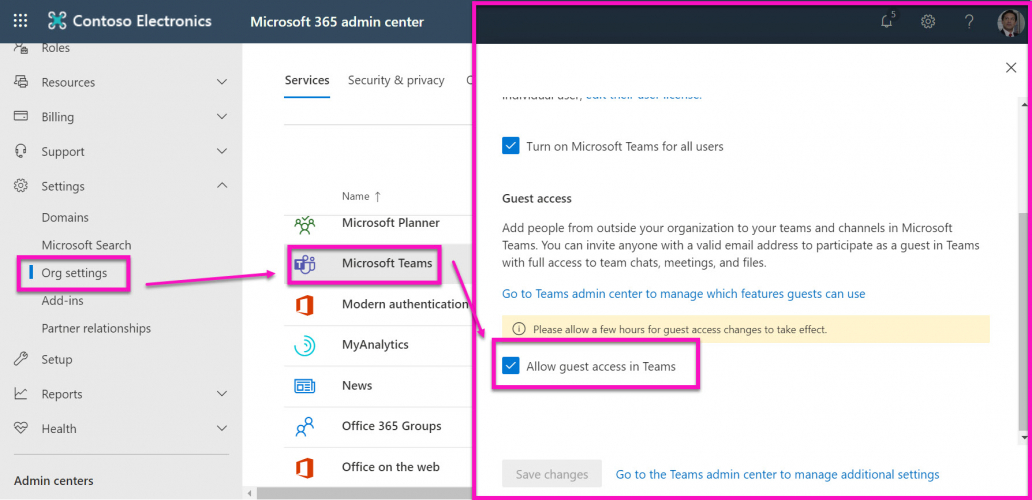Screen dimensions: 1032x500
Task: Close the Microsoft Teams settings panel
Action: pos(1011,68)
